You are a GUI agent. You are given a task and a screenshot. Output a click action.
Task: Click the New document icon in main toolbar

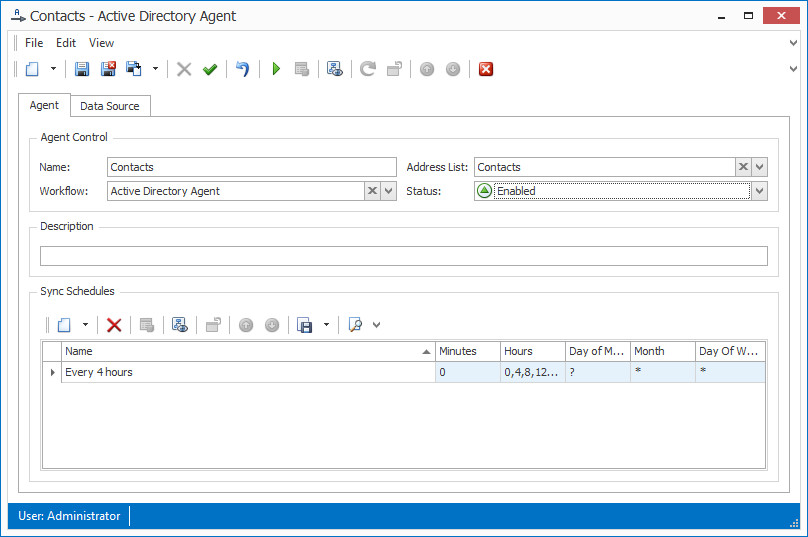pos(32,69)
